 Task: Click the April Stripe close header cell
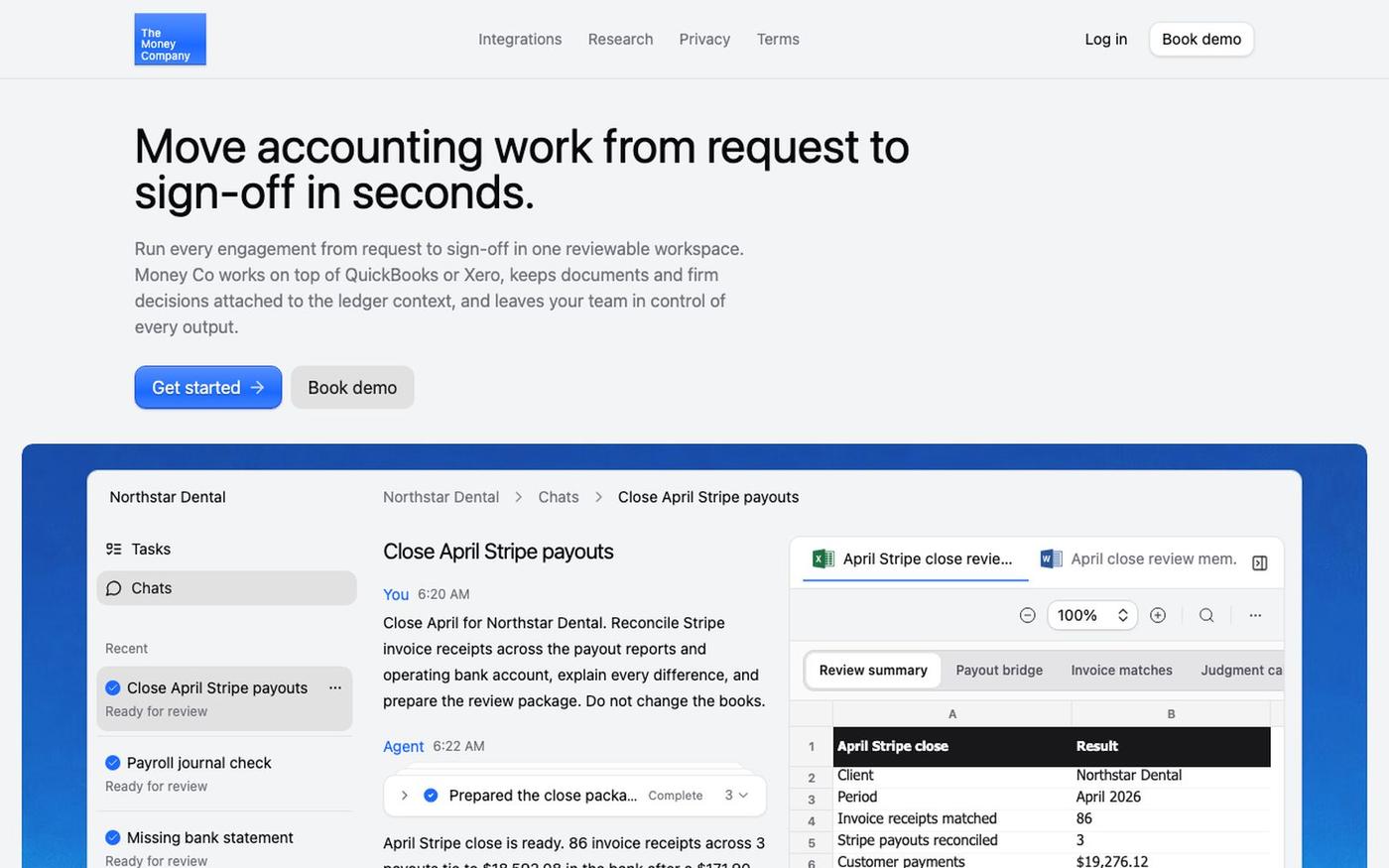[x=952, y=747]
